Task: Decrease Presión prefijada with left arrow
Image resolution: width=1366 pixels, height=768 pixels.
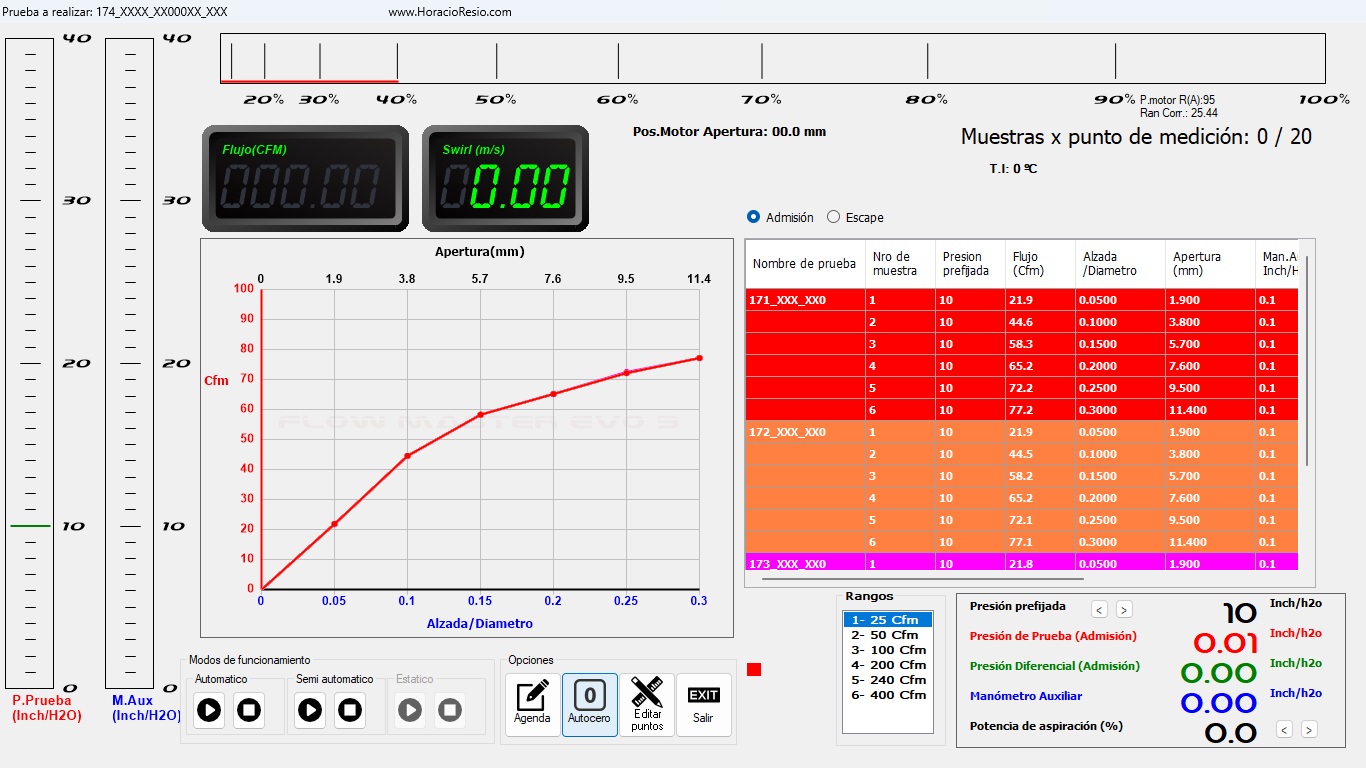Action: coord(1099,609)
